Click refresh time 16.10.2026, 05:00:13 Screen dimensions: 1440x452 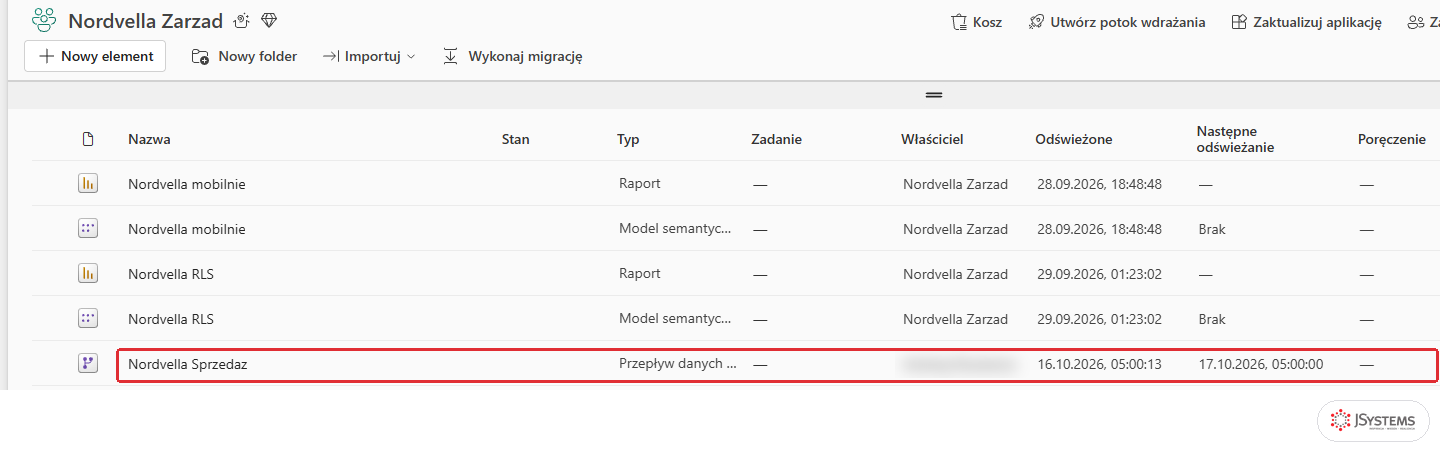click(x=1100, y=364)
